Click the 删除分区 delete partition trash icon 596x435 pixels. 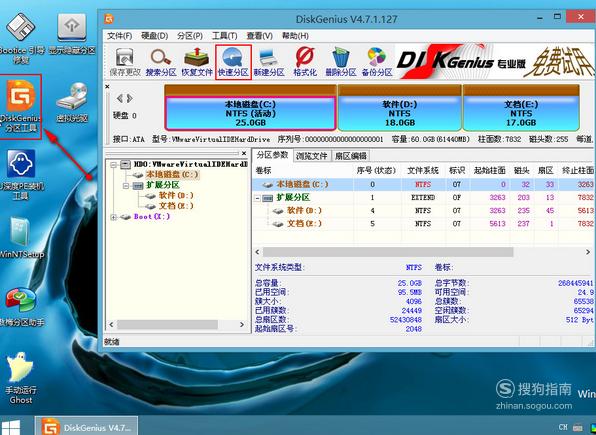pos(341,62)
